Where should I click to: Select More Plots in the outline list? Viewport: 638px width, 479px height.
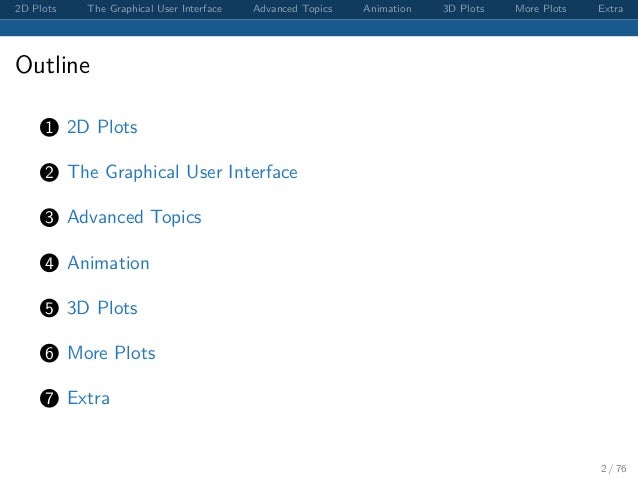pos(111,353)
